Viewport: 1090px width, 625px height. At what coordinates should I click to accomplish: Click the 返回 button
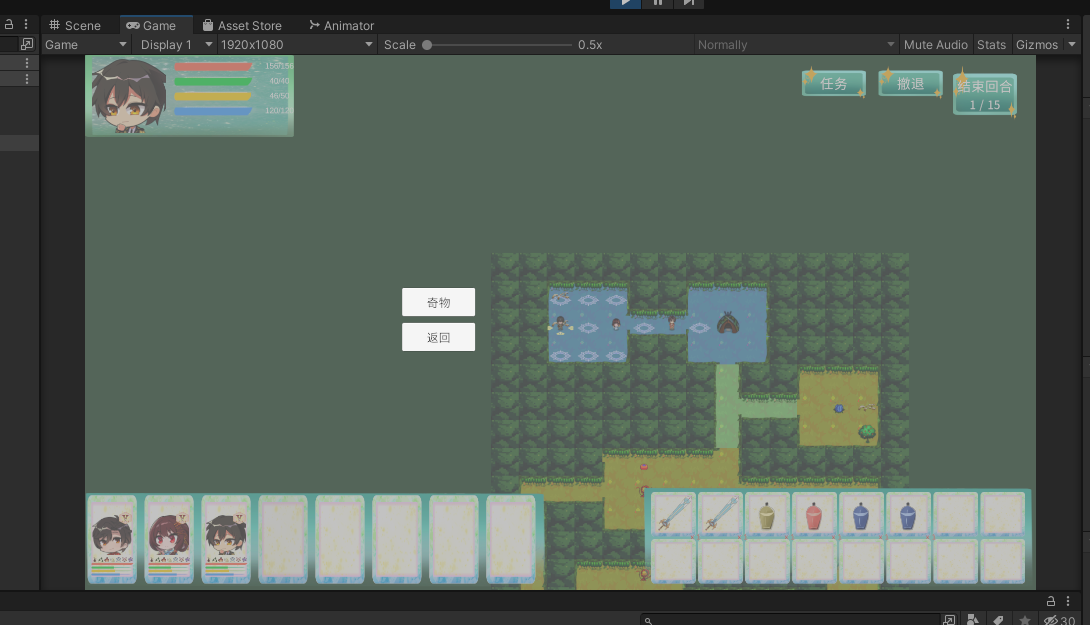(x=438, y=337)
